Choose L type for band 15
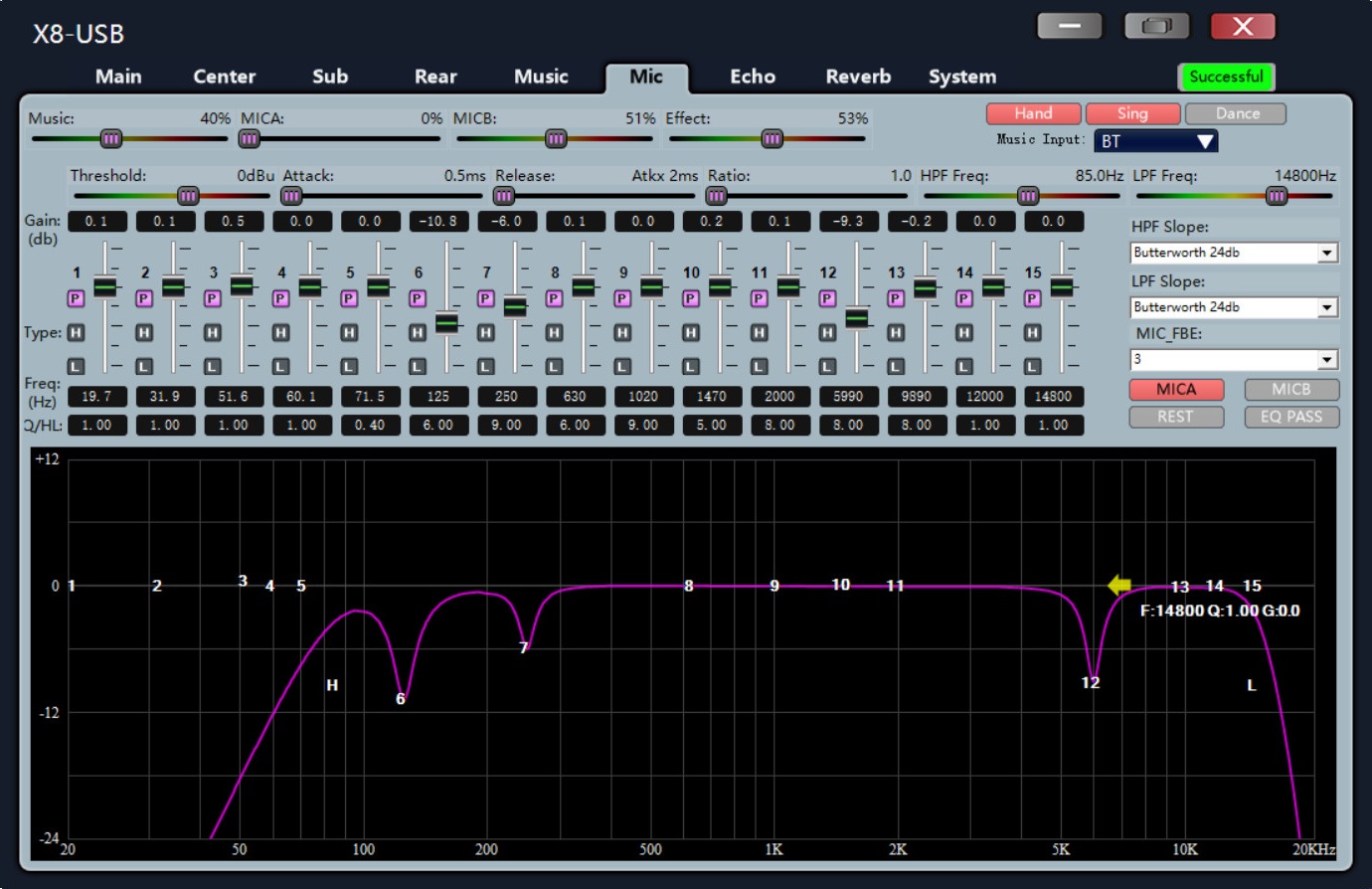Image resolution: width=1372 pixels, height=889 pixels. [x=1033, y=366]
